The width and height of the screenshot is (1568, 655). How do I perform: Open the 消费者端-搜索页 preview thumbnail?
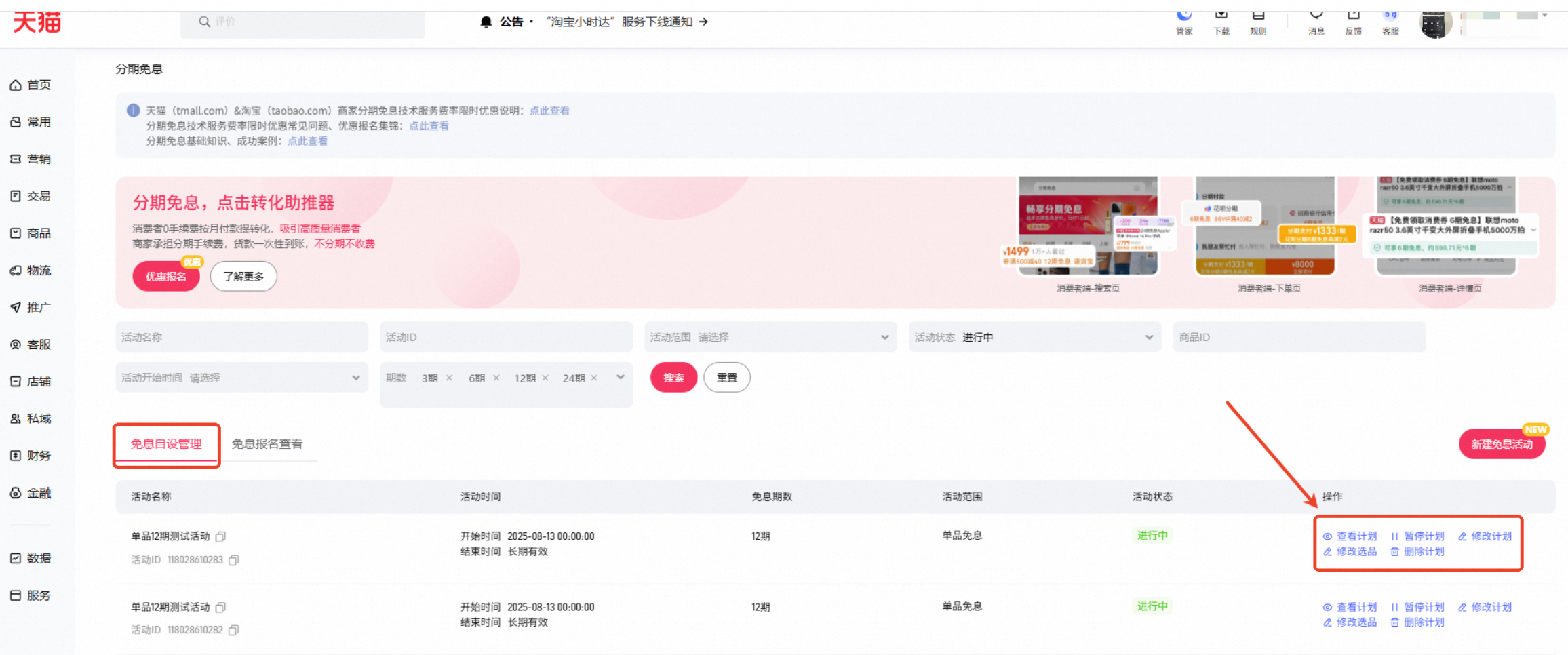point(1089,226)
